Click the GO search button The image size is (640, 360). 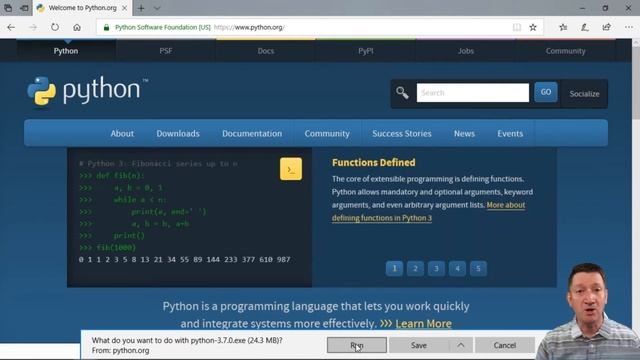(546, 92)
